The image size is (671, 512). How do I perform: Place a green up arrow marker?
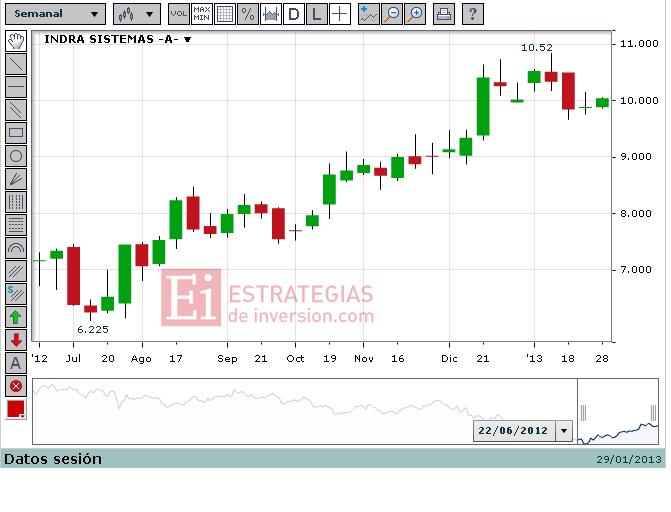pyautogui.click(x=16, y=318)
